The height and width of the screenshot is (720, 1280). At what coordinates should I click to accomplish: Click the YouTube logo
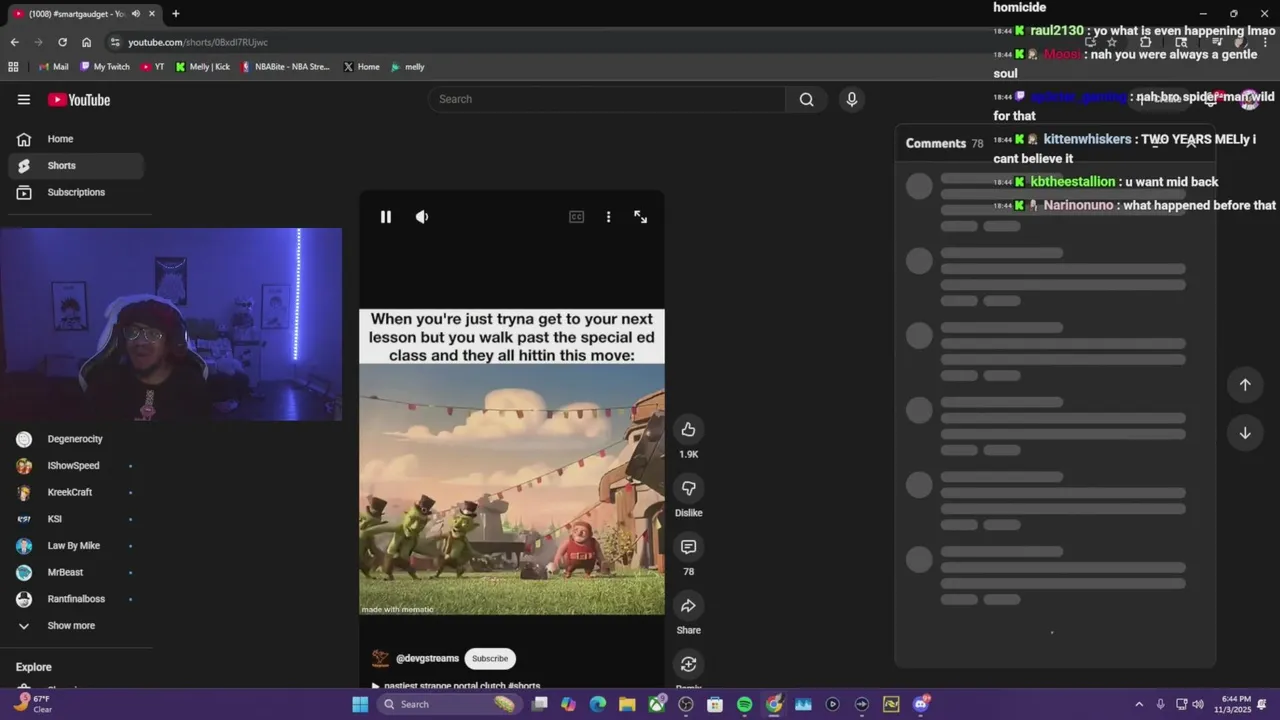(x=79, y=100)
